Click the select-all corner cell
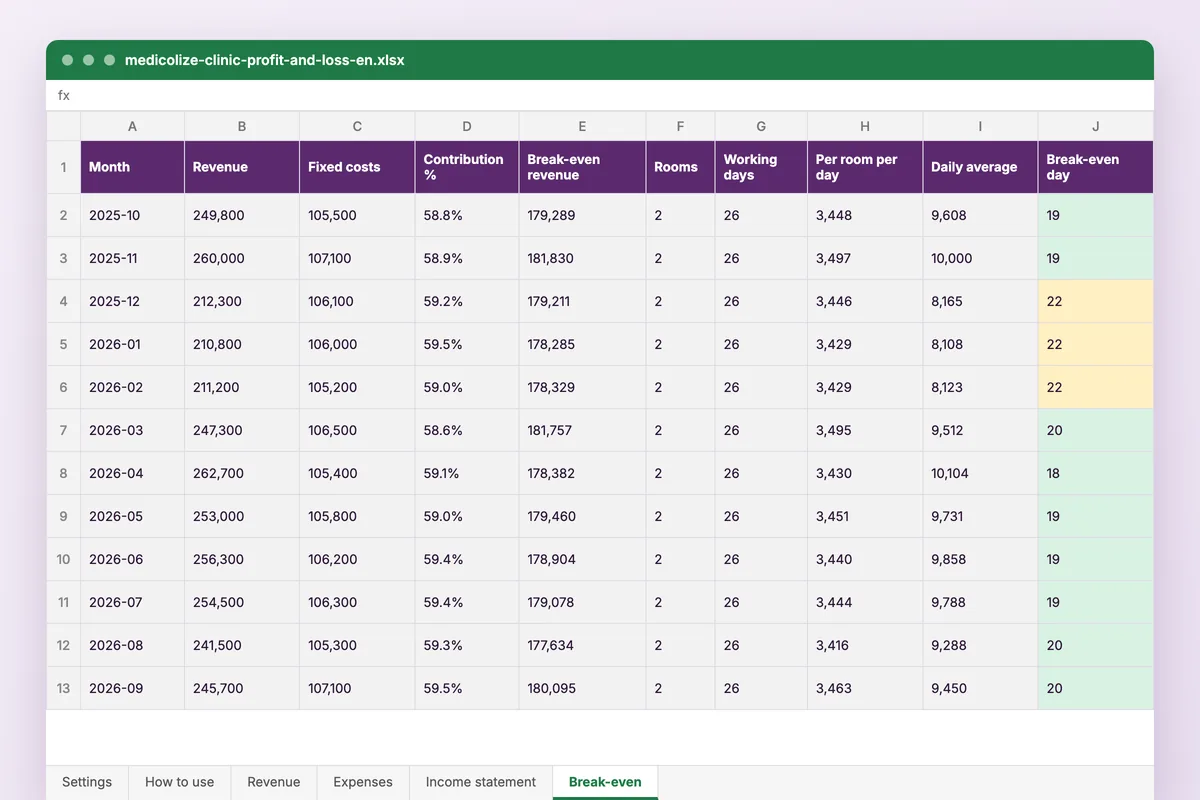 point(63,126)
